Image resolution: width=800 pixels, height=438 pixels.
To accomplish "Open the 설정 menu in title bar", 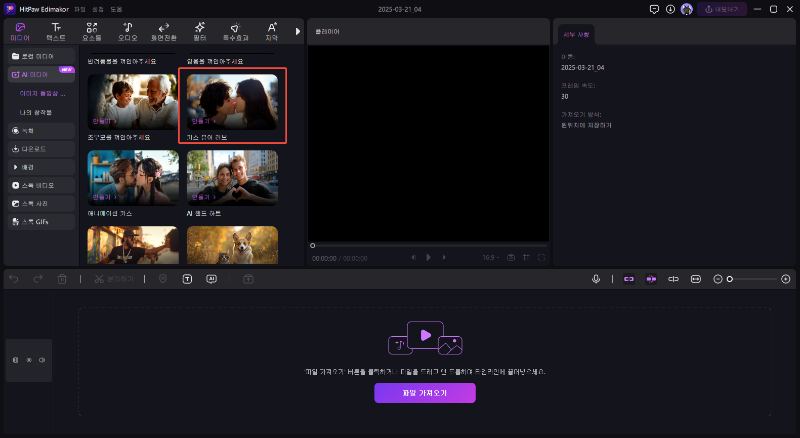I will coord(98,9).
